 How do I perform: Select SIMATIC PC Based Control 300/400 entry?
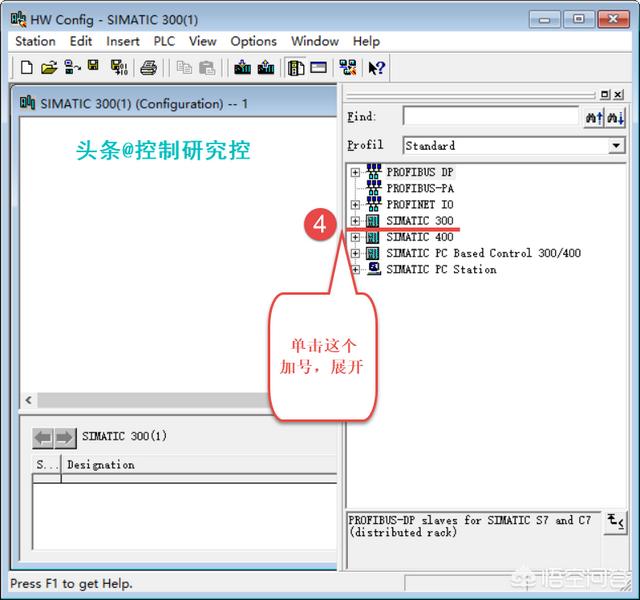pyautogui.click(x=484, y=253)
